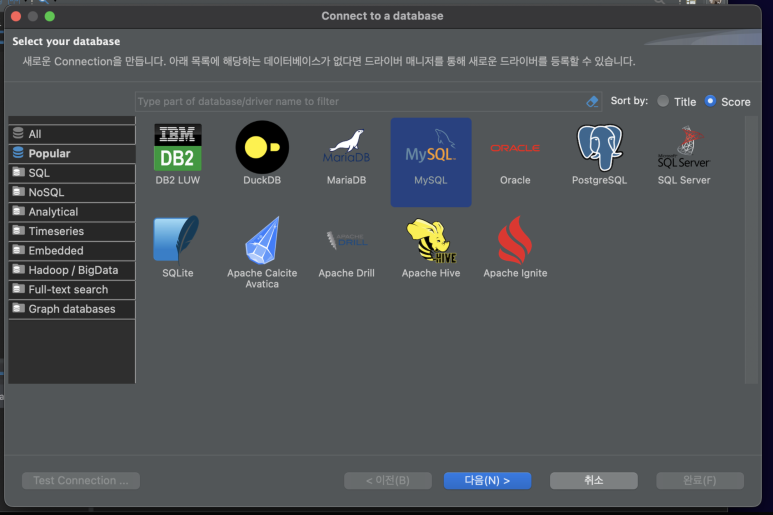This screenshot has height=515, width=773.
Task: Open the Popular category
Action: (x=72, y=153)
